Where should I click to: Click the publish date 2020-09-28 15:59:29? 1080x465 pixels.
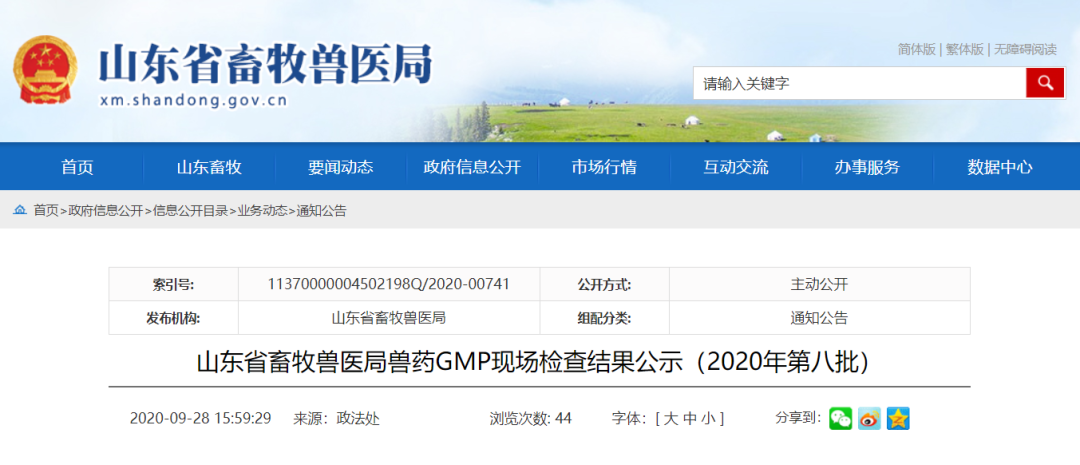tap(200, 418)
